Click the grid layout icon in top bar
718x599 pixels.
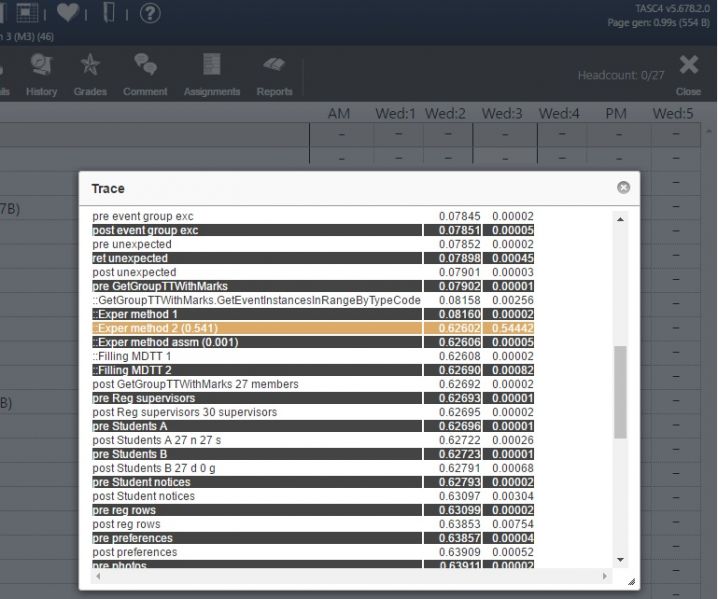29,13
